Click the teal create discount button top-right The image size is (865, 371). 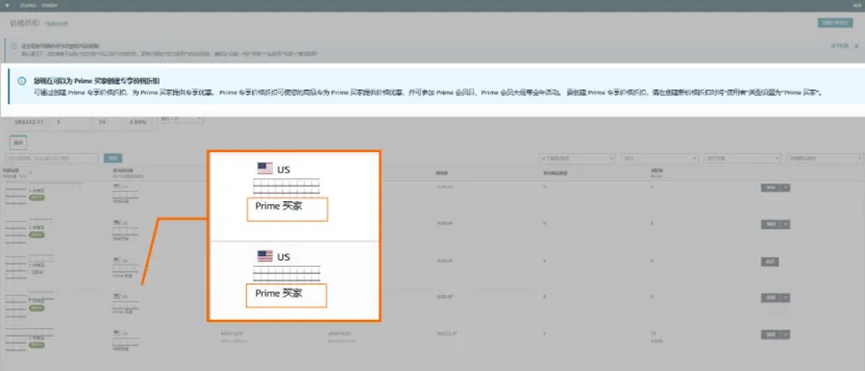coord(835,23)
